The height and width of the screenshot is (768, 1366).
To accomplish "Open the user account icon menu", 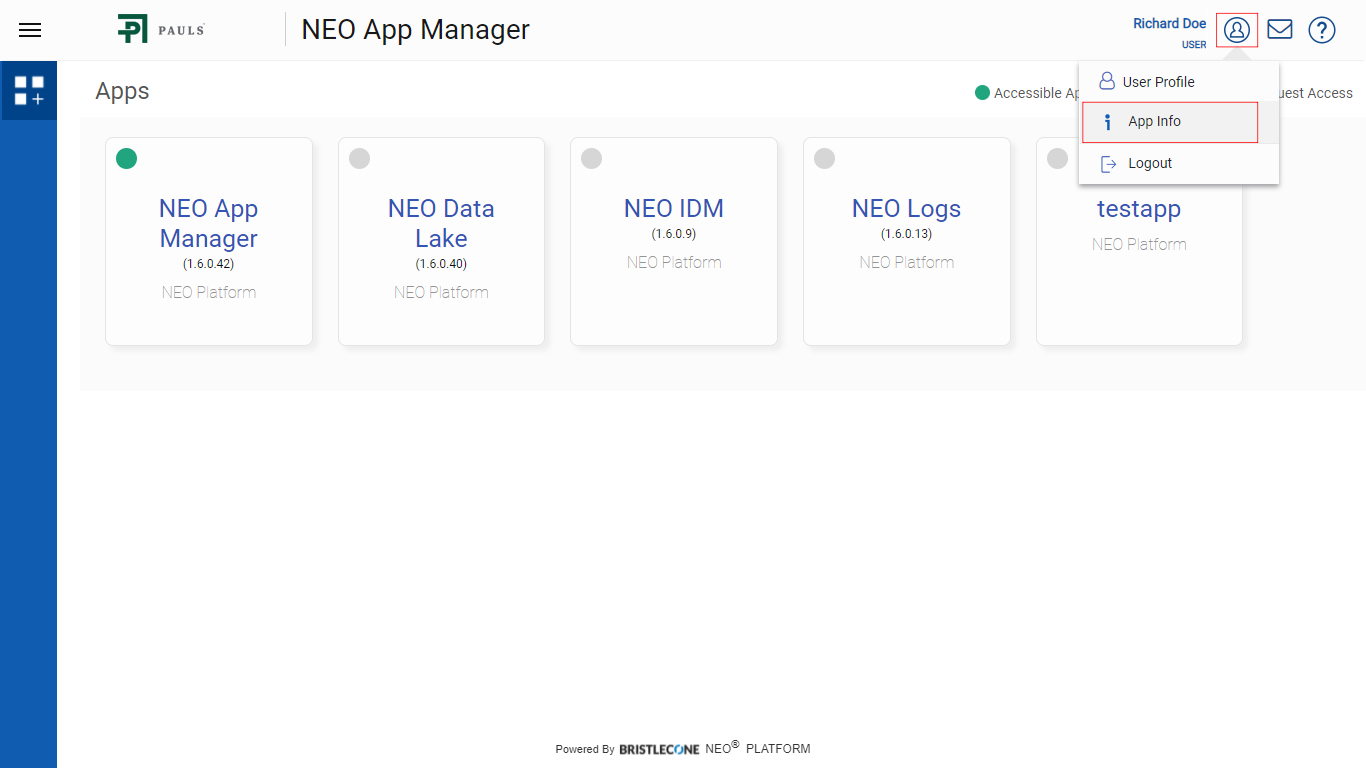I will tap(1237, 30).
